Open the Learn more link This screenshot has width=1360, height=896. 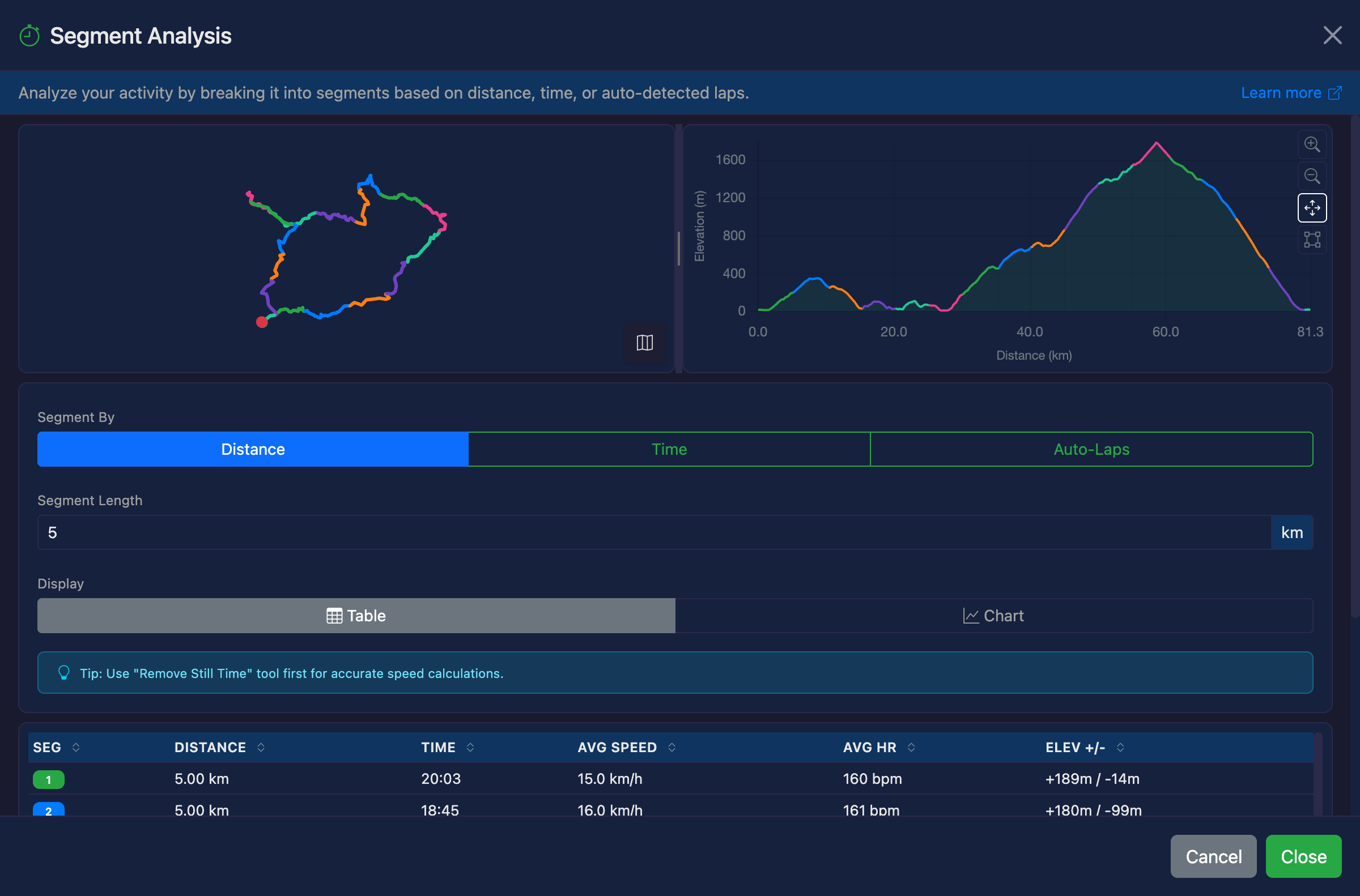[x=1290, y=92]
